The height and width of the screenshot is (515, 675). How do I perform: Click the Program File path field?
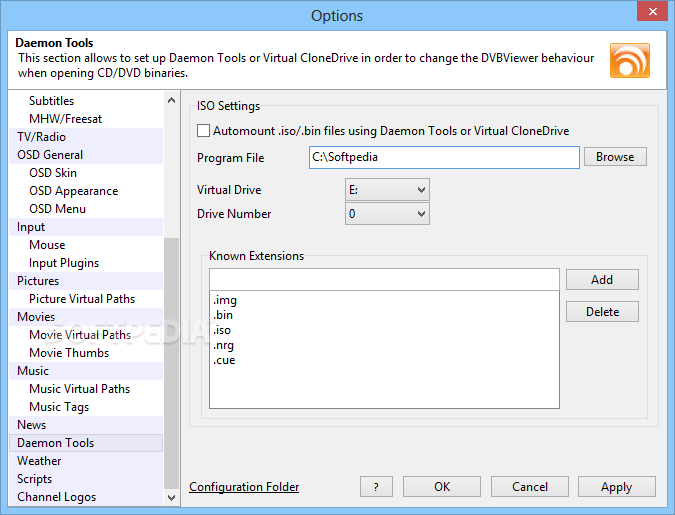[444, 157]
